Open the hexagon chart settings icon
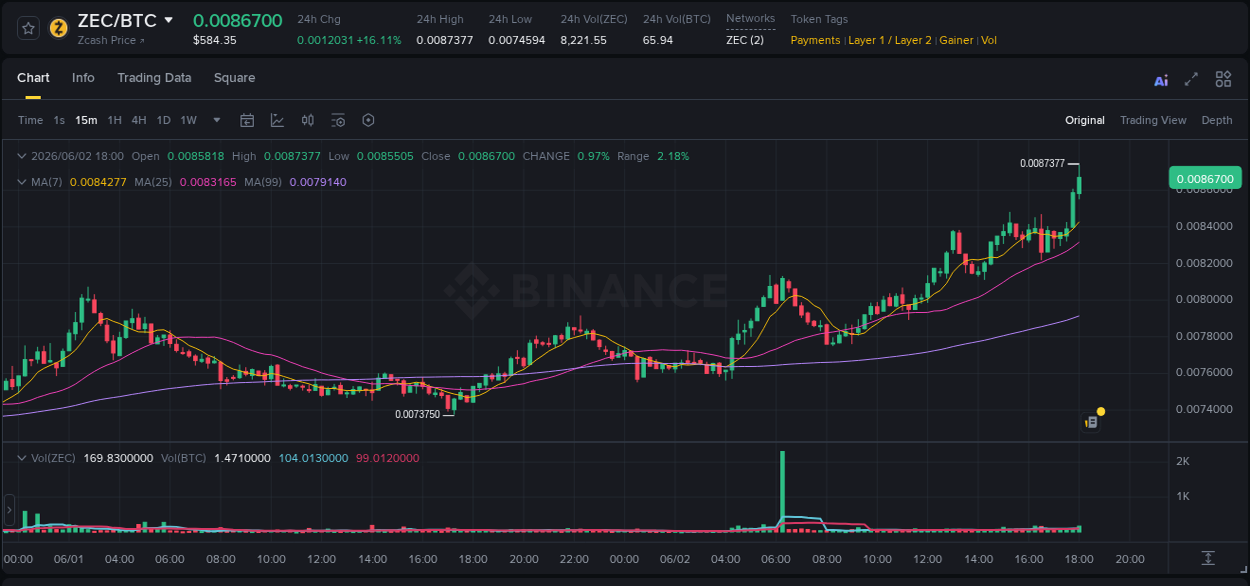Screen dimensions: 1250x586 (x=368, y=120)
